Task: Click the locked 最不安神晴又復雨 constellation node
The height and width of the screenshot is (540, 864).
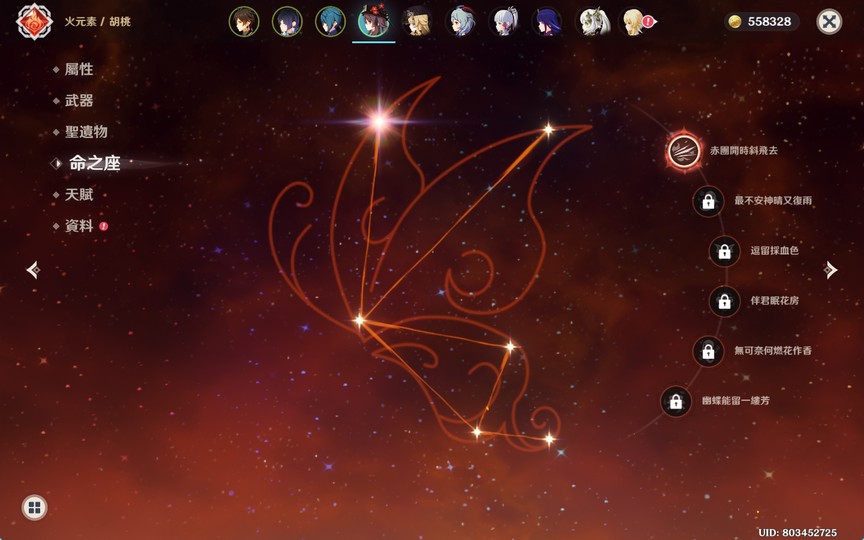Action: click(x=708, y=201)
